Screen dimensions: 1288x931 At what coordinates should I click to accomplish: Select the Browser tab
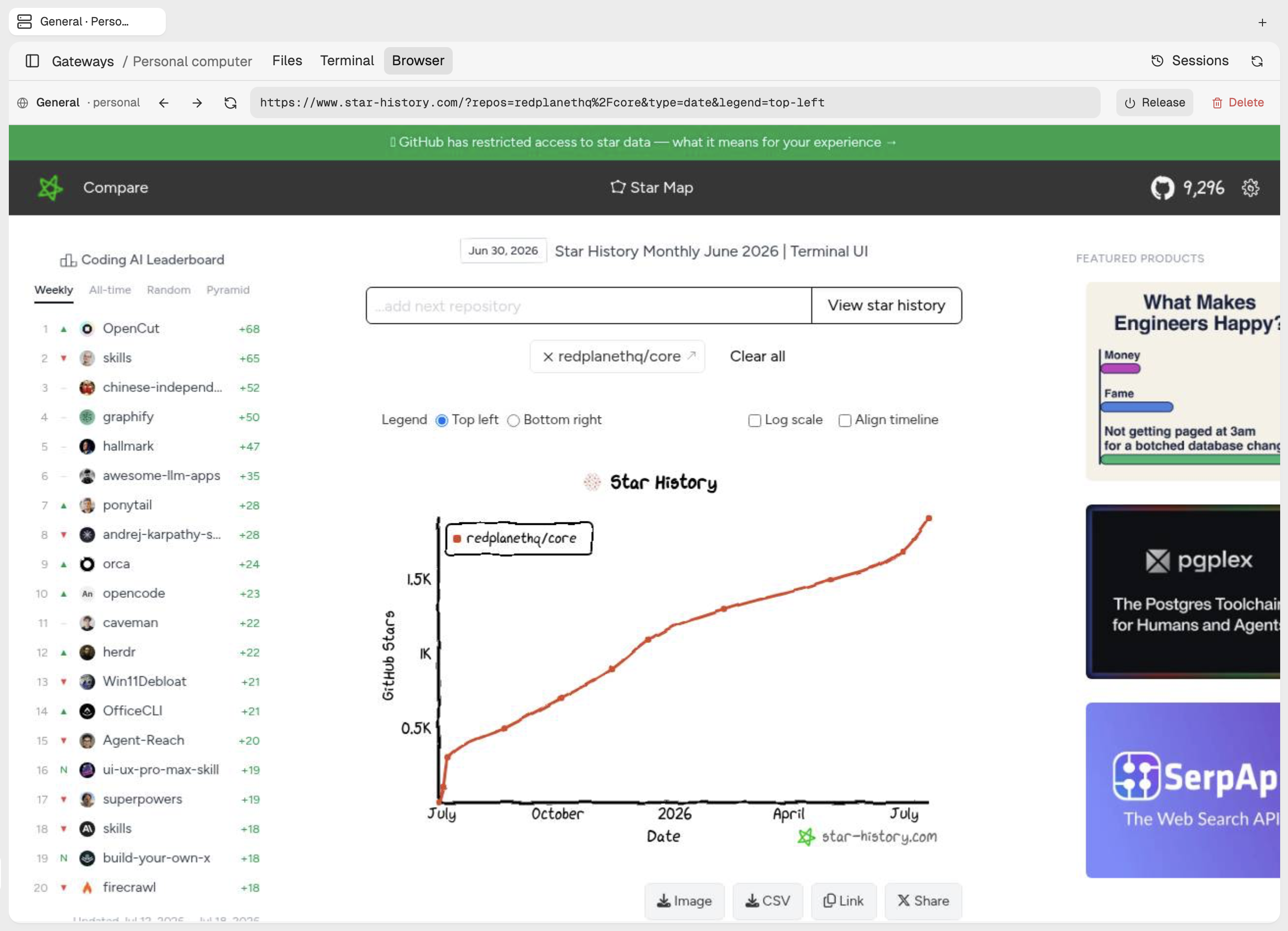418,61
